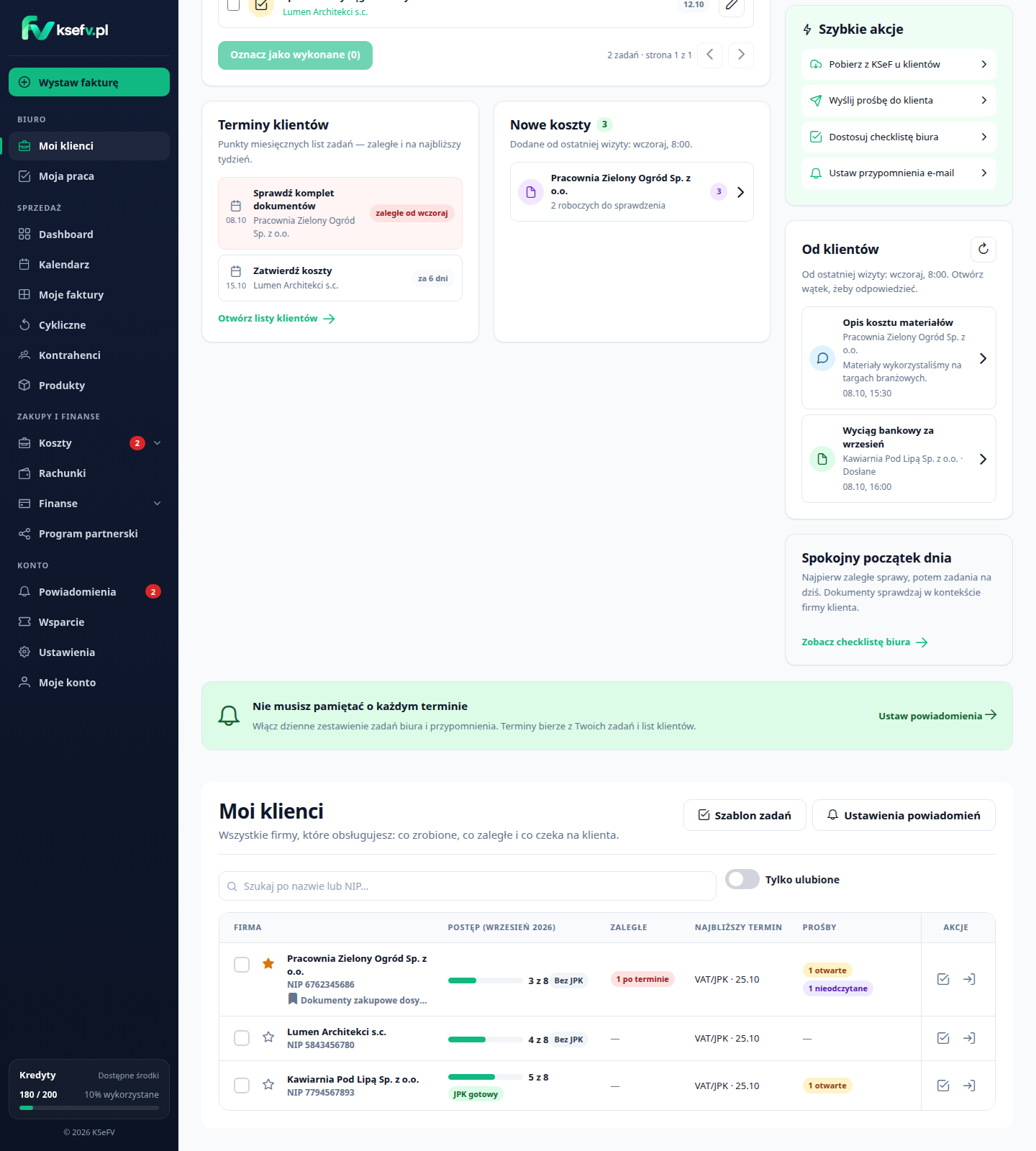Image resolution: width=1036 pixels, height=1151 pixels.
Task: Click the progress bar for Pracownia Zielony Ogród
Action: [485, 981]
